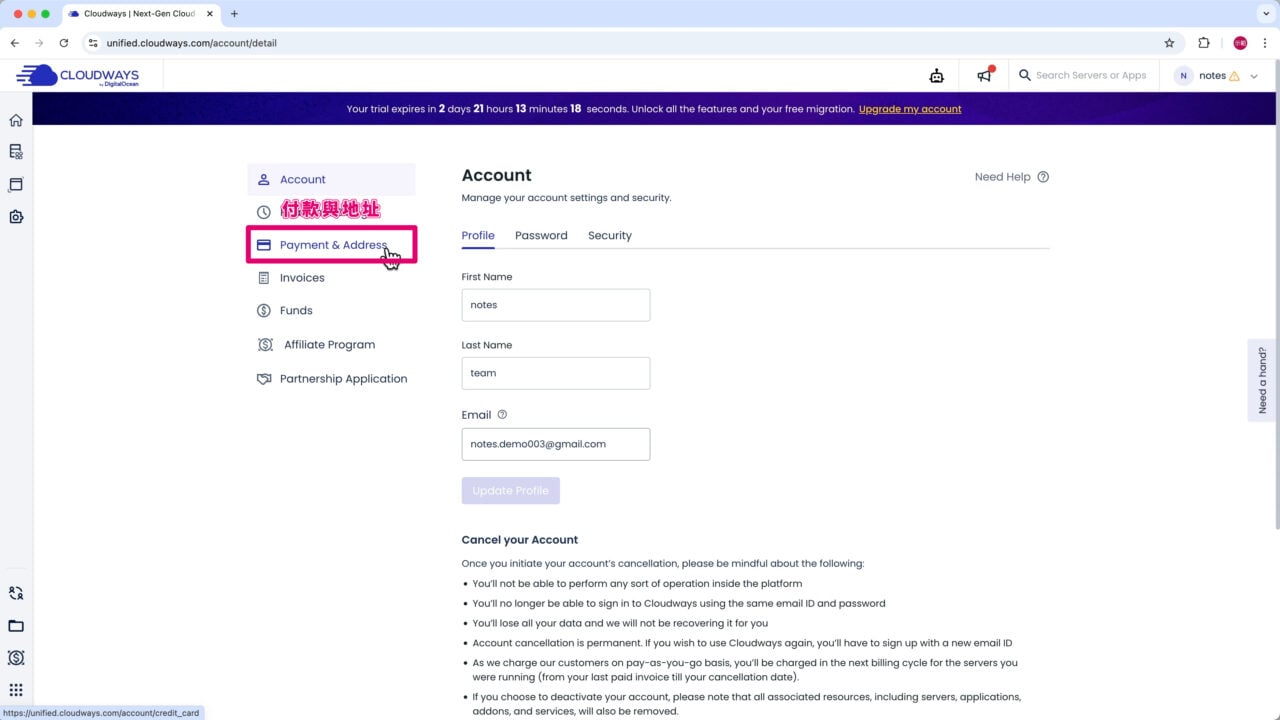Screen dimensions: 1280x720
Task: Open the apps grid icon at bottom left
Action: click(16, 690)
